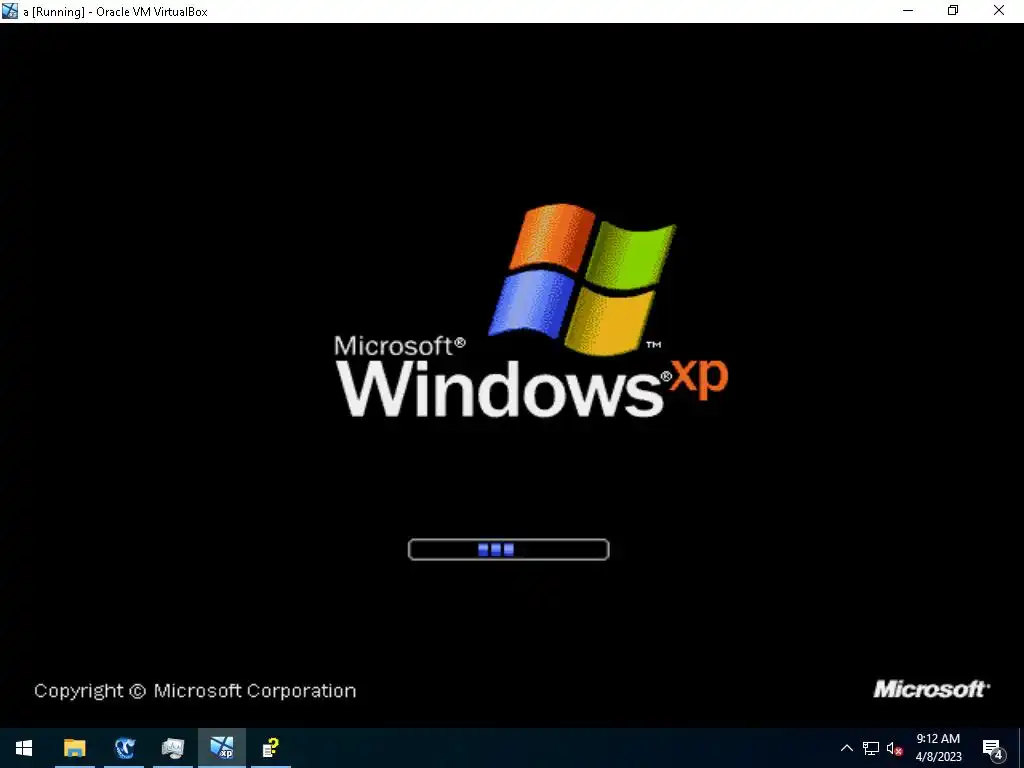Show hidden system tray icons chevron

click(x=846, y=748)
